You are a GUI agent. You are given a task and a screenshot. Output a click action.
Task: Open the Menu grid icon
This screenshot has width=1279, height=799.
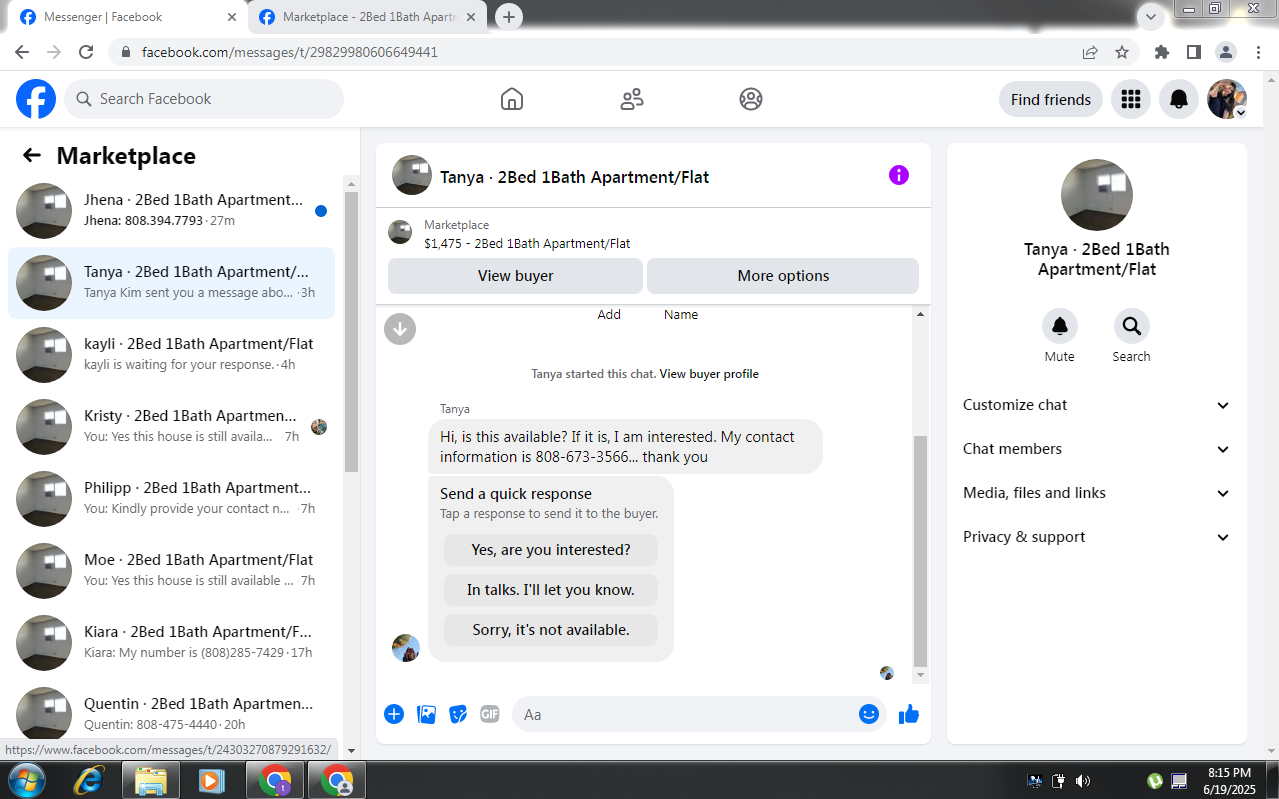pos(1131,99)
